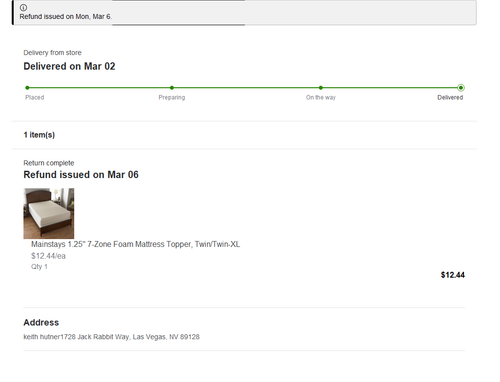Click the 'Delivery from store' label
This screenshot has height=382, width=500.
coord(52,53)
